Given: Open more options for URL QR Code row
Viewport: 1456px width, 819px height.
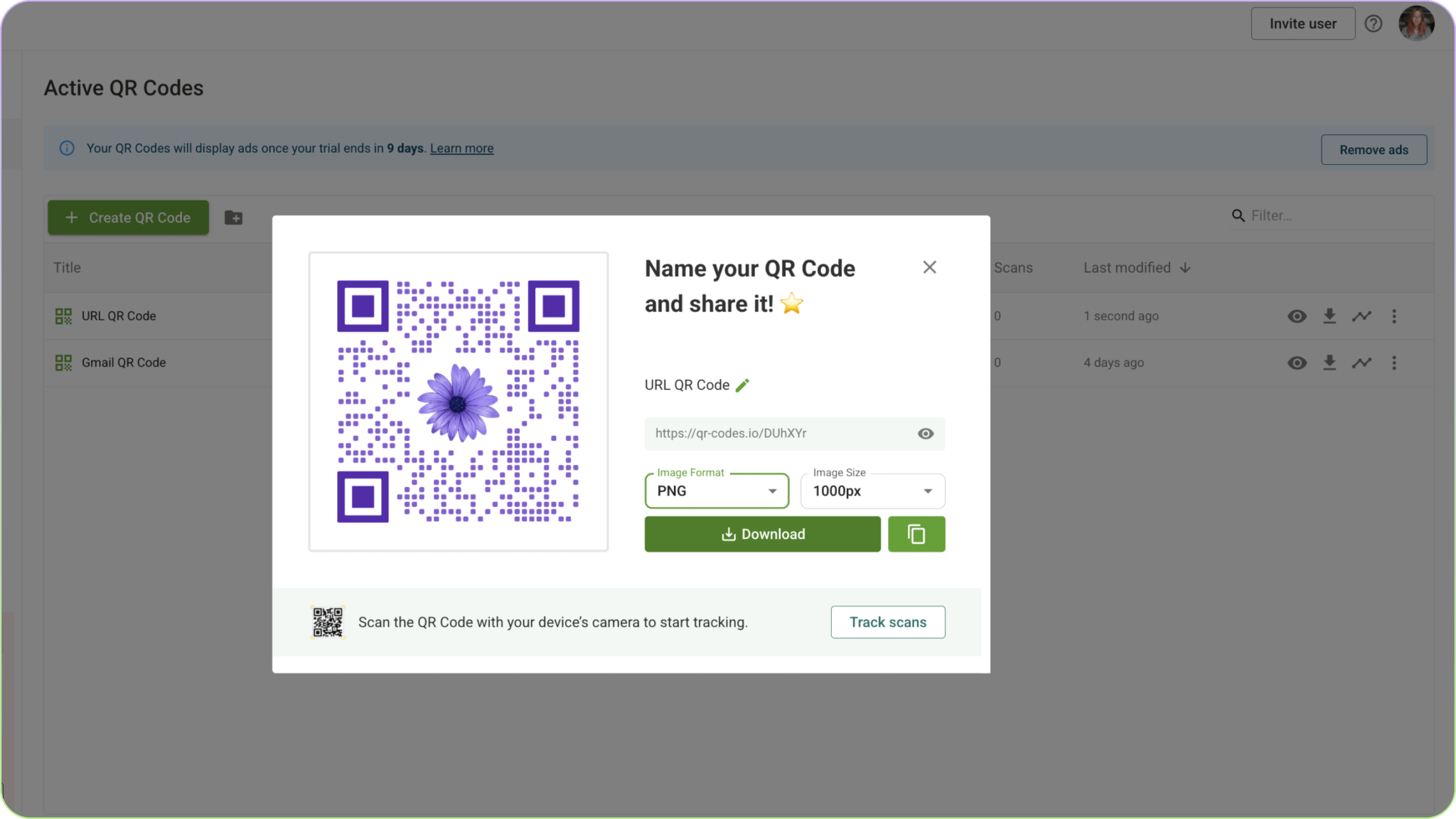Looking at the screenshot, I should coord(1393,316).
